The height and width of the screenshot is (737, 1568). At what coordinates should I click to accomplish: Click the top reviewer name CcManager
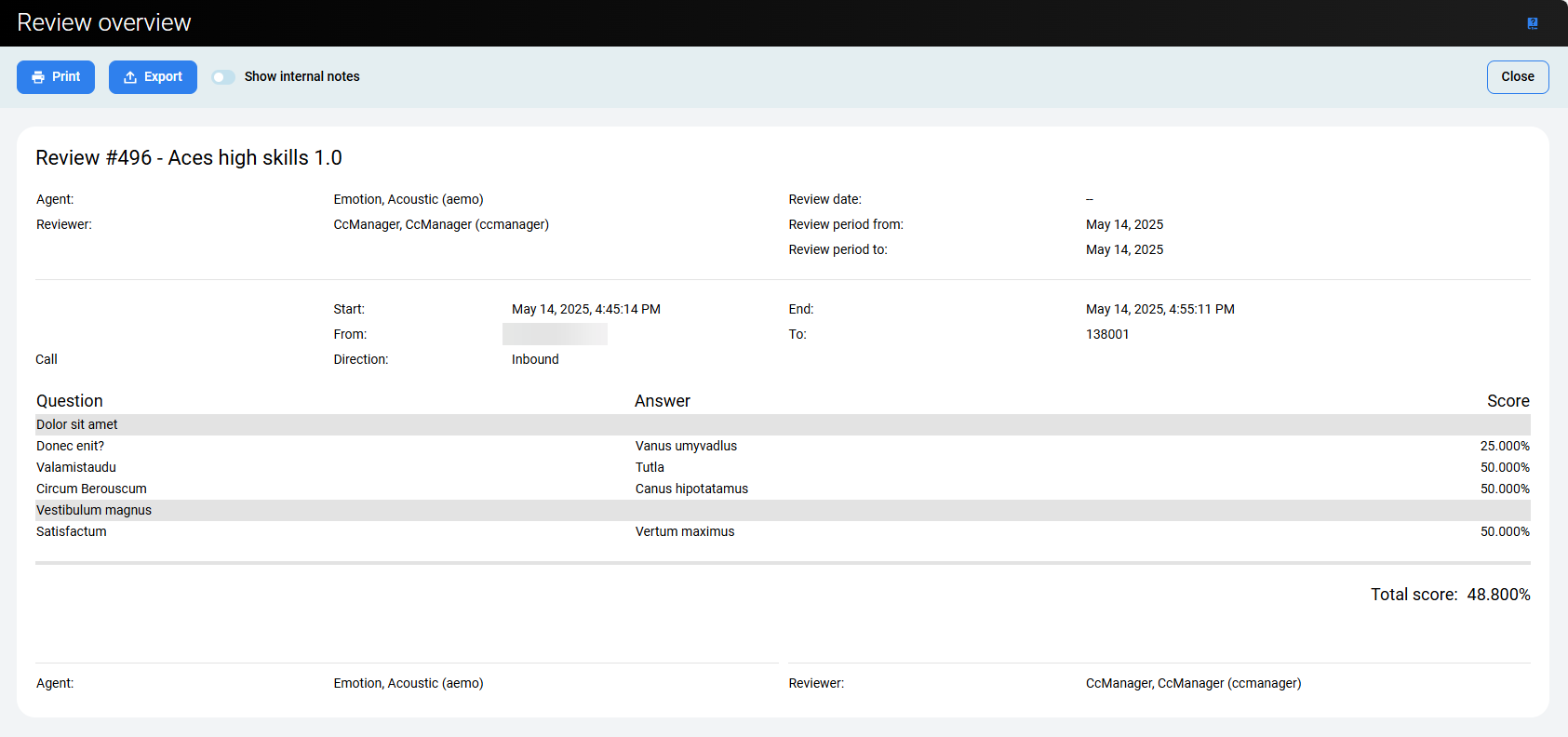point(441,225)
